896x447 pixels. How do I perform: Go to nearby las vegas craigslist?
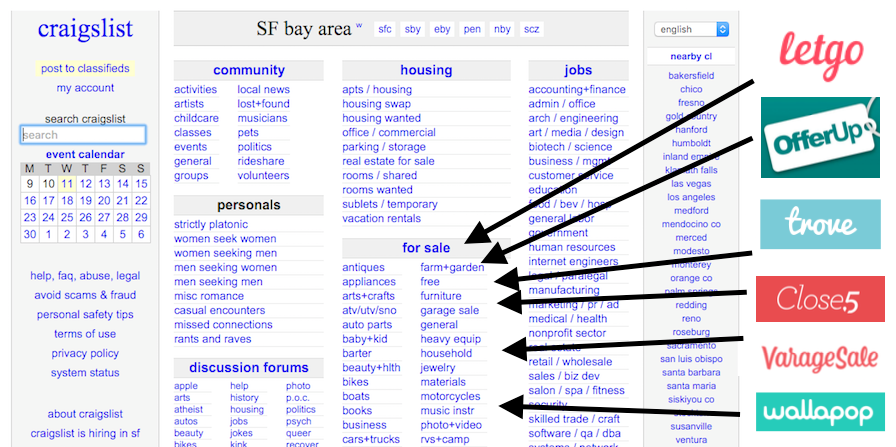click(691, 183)
